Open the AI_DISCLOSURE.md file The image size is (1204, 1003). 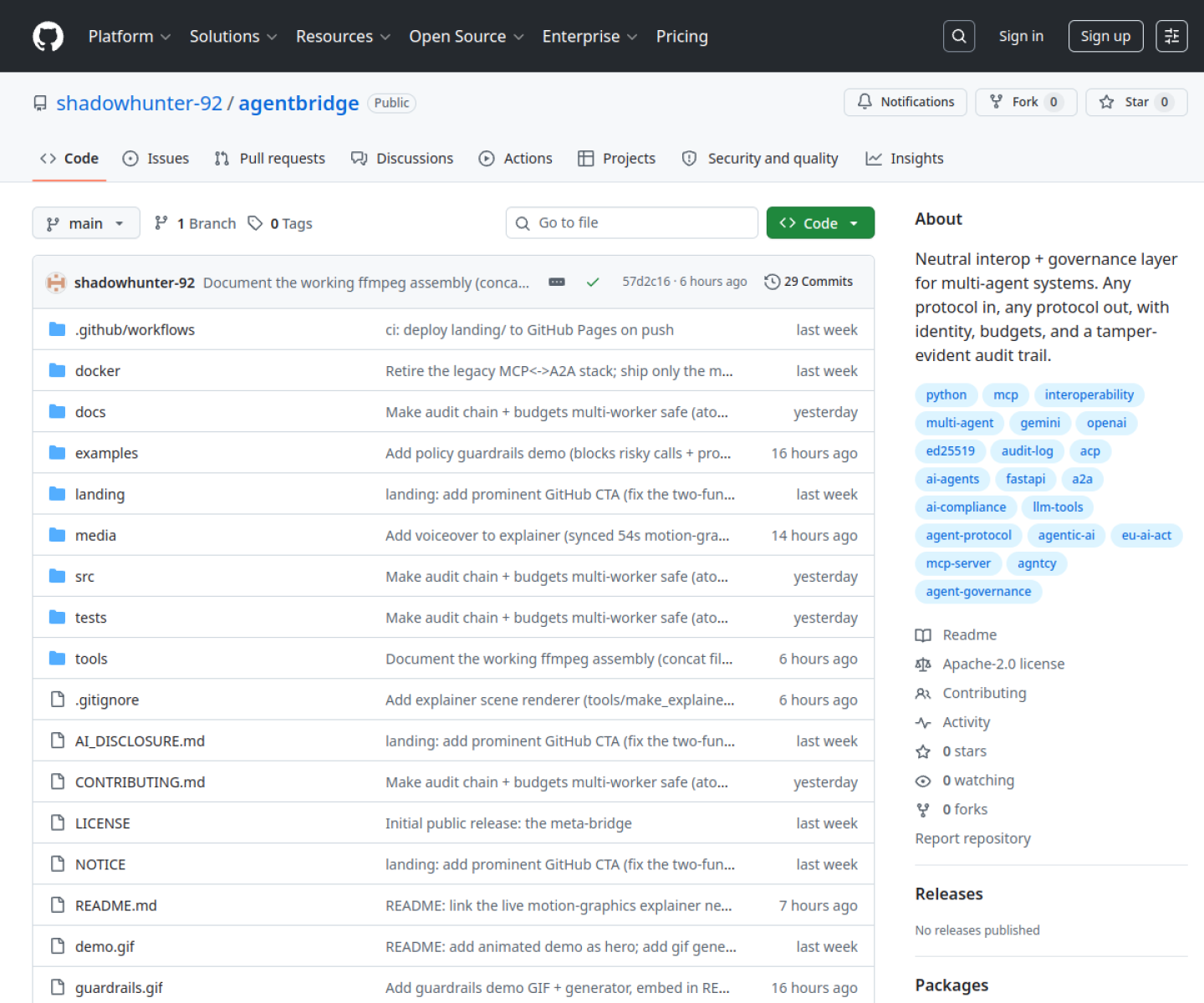[140, 741]
